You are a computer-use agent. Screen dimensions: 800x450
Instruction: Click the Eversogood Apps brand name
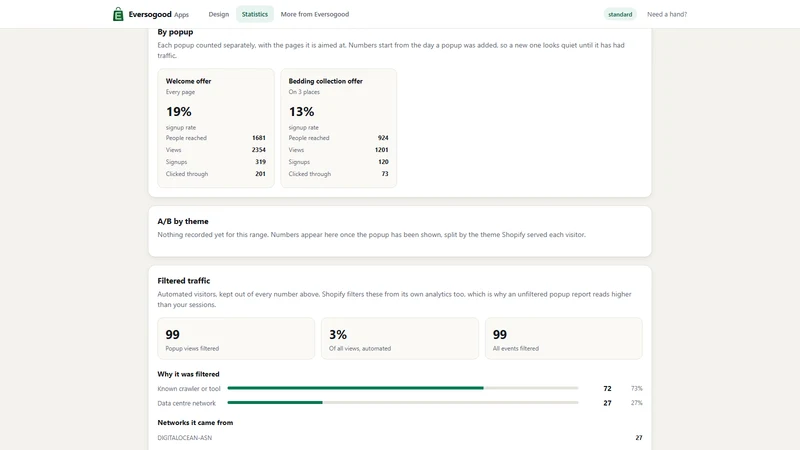(x=159, y=14)
